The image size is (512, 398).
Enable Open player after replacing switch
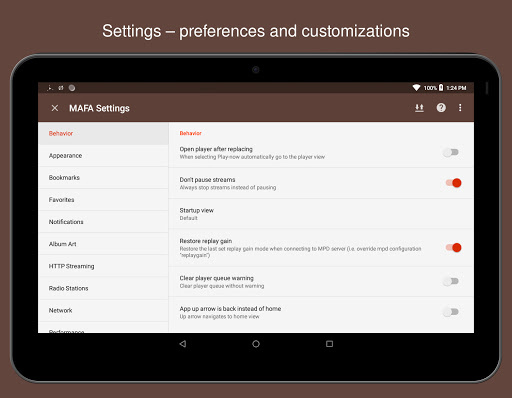tap(451, 152)
